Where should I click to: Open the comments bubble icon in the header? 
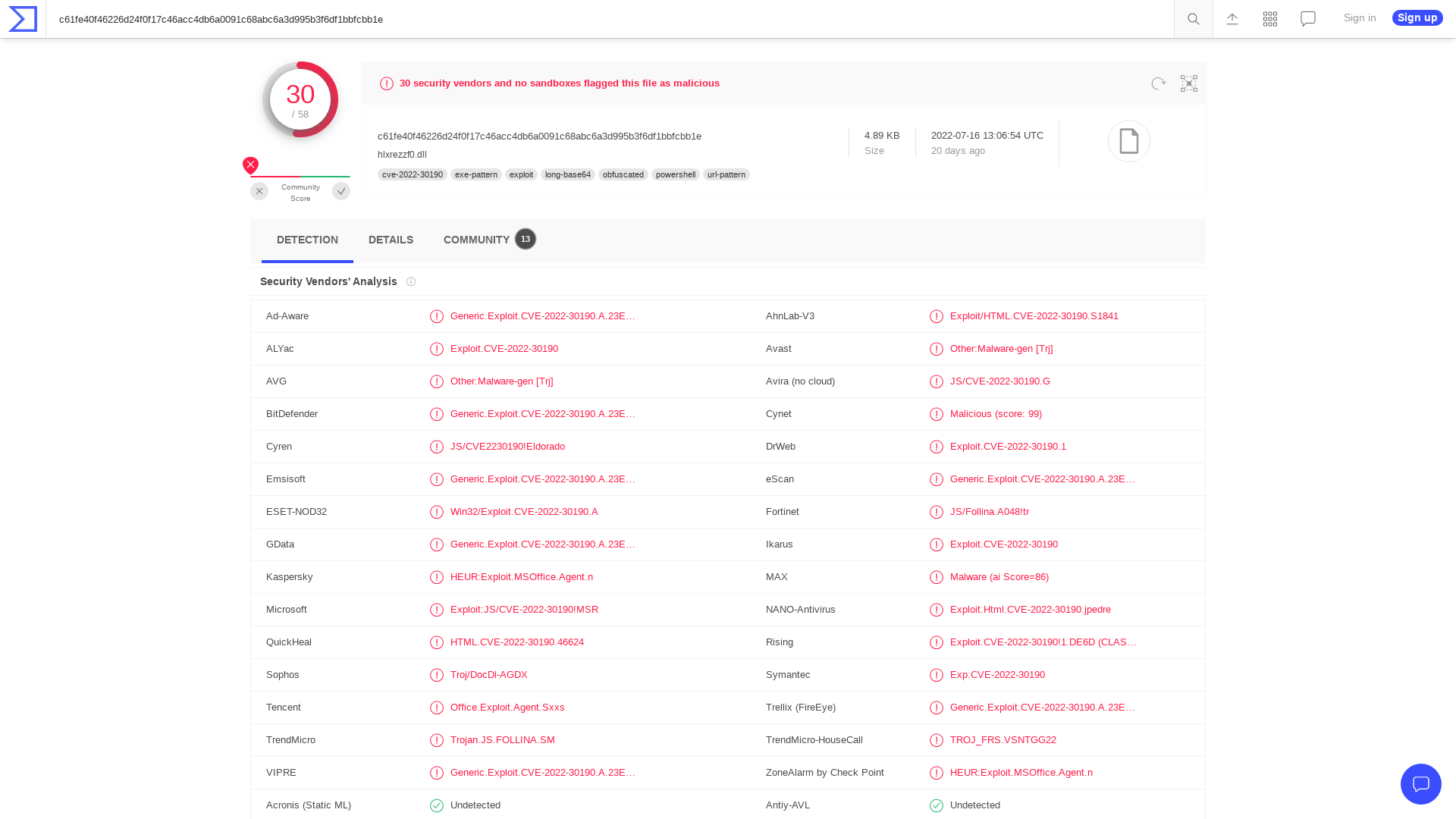point(1307,19)
